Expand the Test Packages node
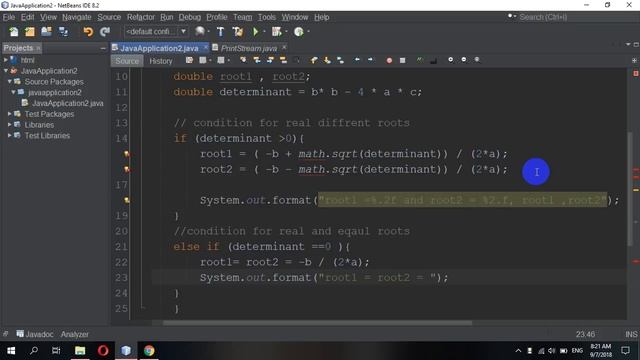The width and height of the screenshot is (640, 360). tap(9, 114)
